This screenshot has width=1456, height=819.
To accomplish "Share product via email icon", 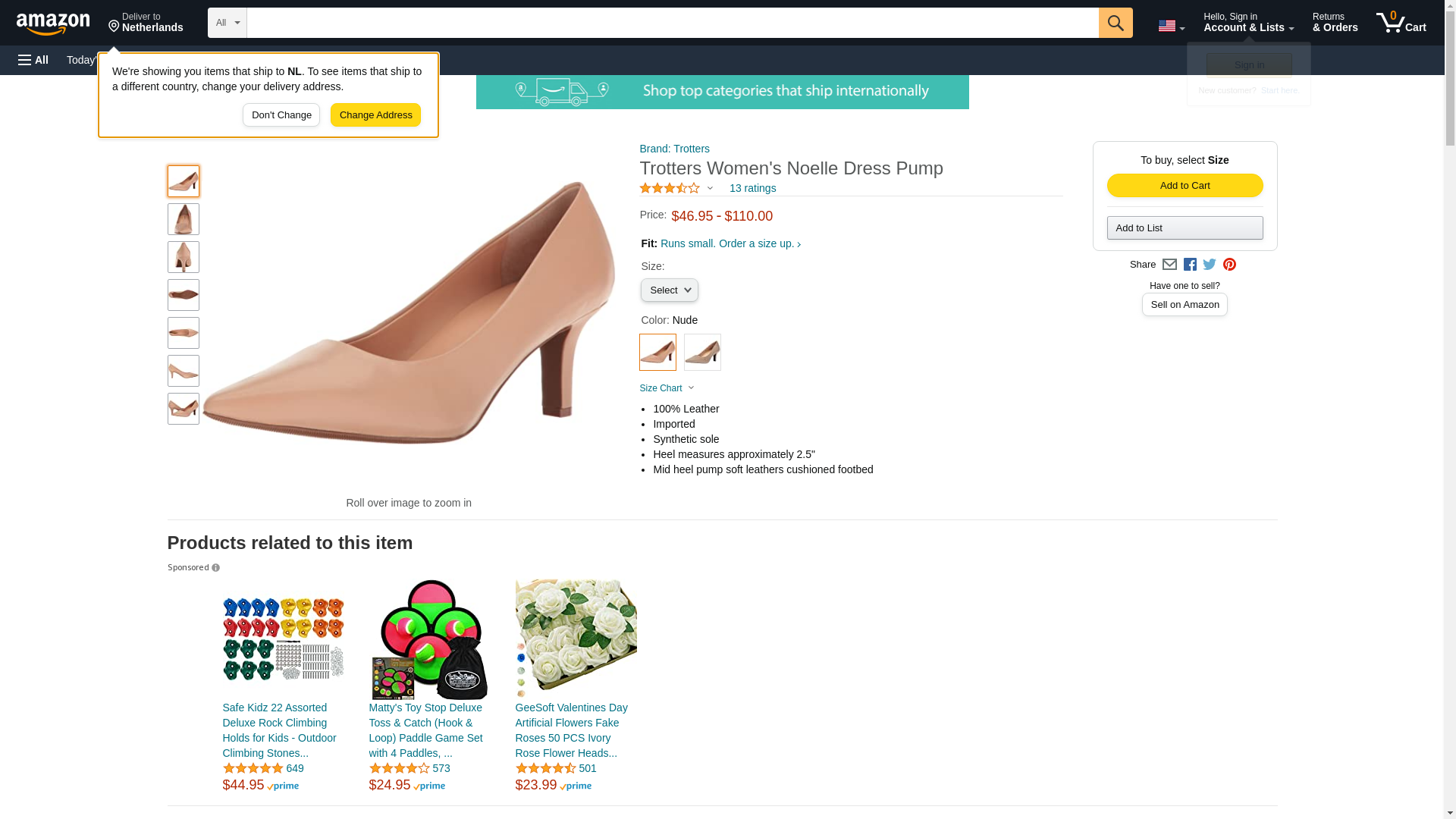I will point(1169,265).
